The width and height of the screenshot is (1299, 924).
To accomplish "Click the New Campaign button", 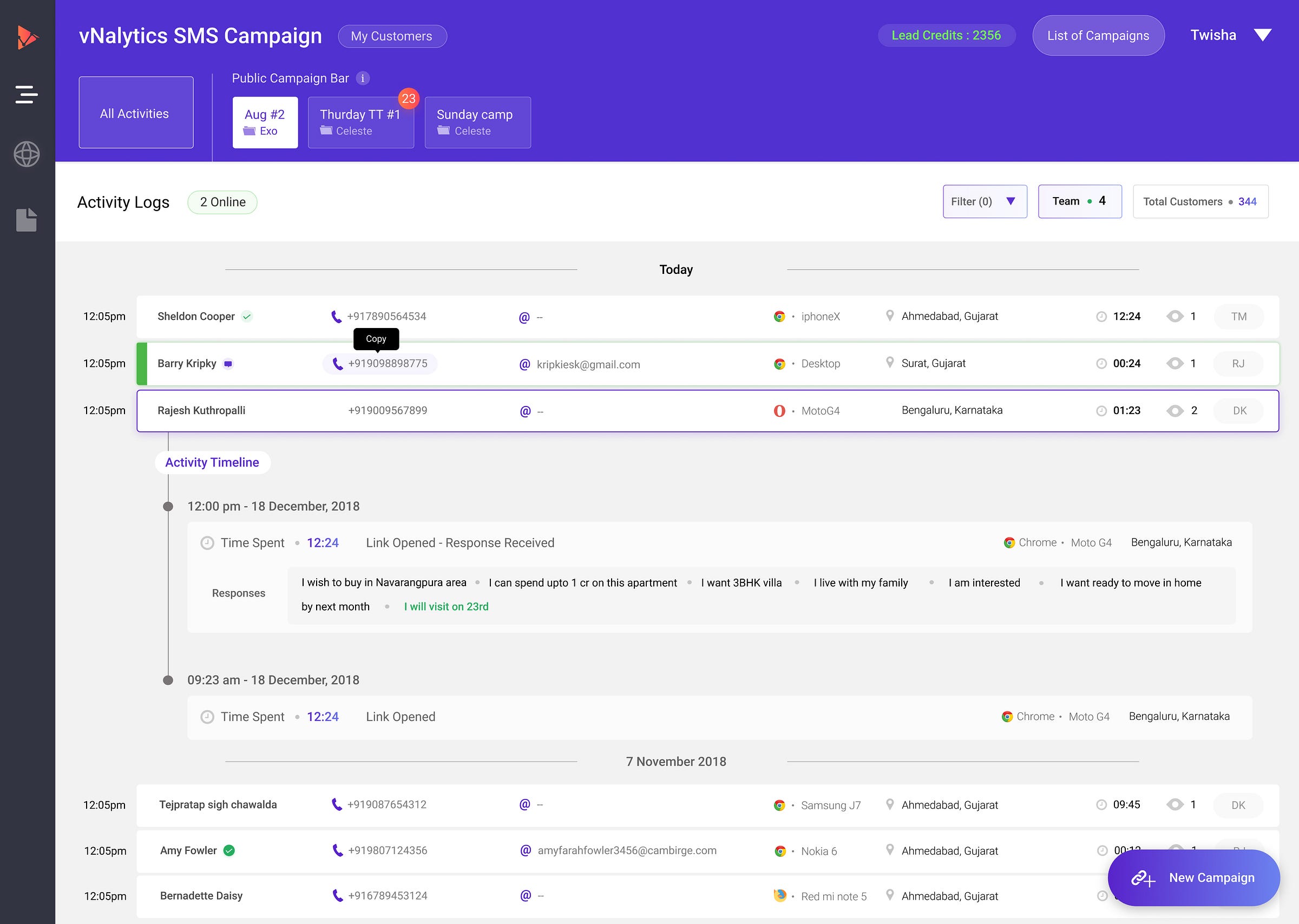I will [x=1193, y=877].
